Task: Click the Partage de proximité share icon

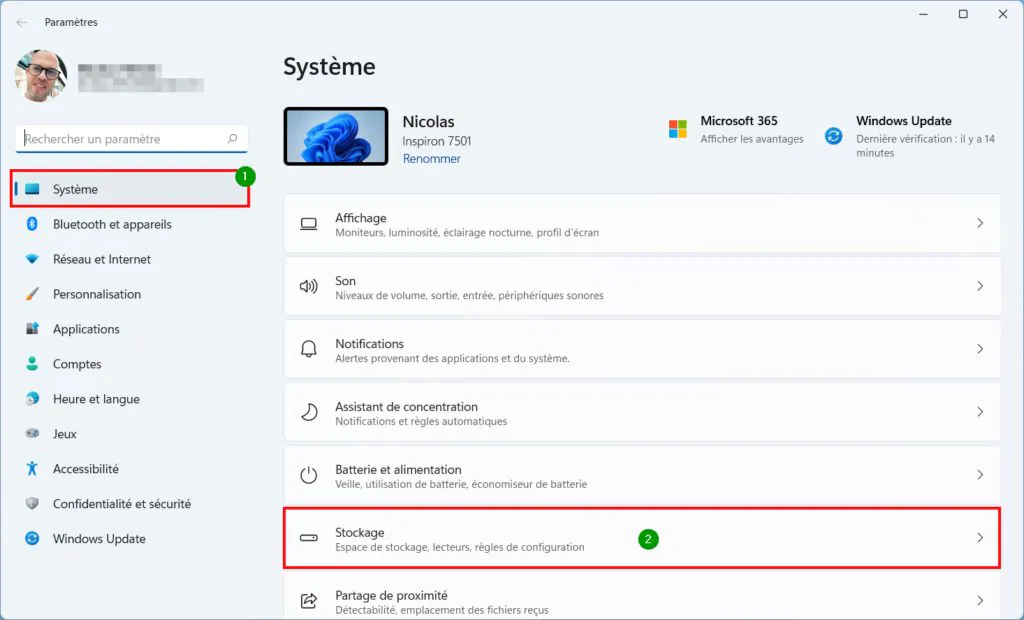Action: pyautogui.click(x=309, y=600)
